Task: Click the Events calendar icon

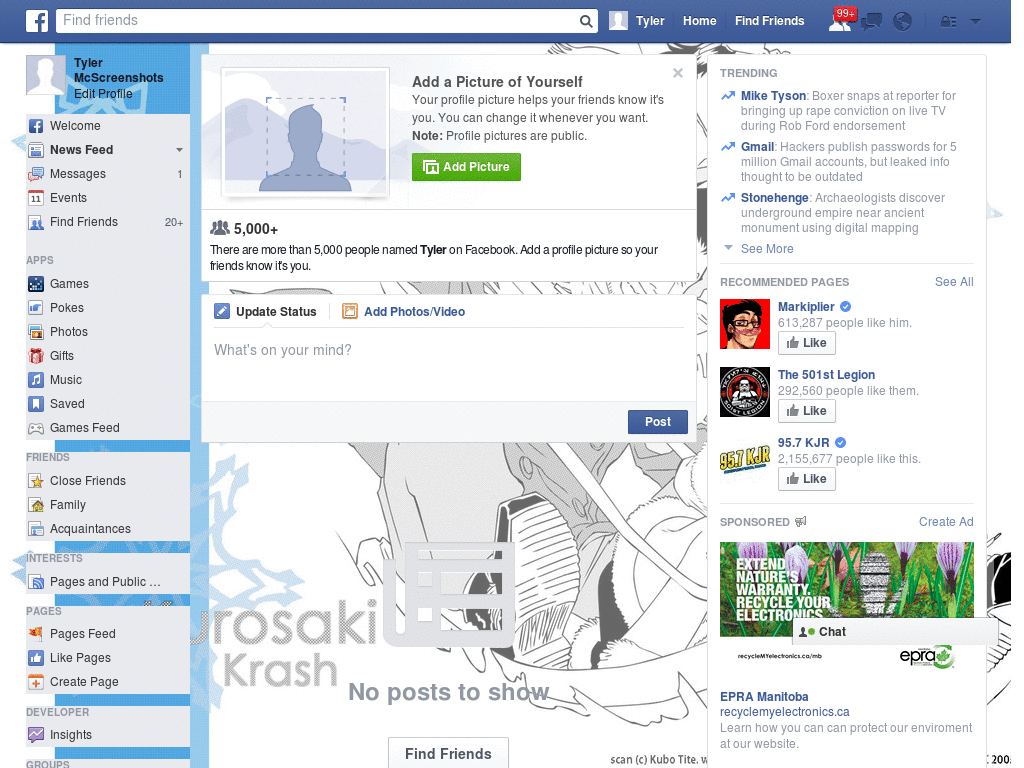Action: coord(36,198)
